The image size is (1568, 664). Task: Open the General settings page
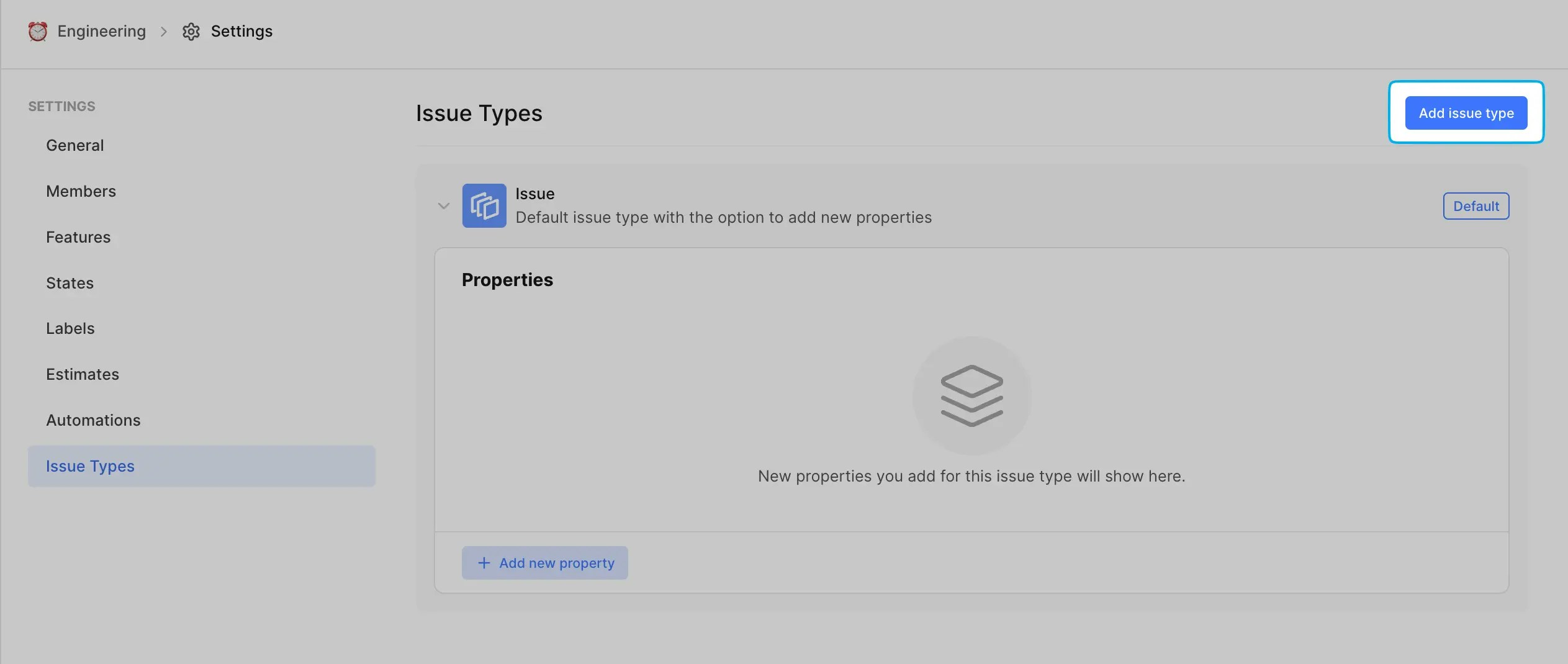point(74,145)
